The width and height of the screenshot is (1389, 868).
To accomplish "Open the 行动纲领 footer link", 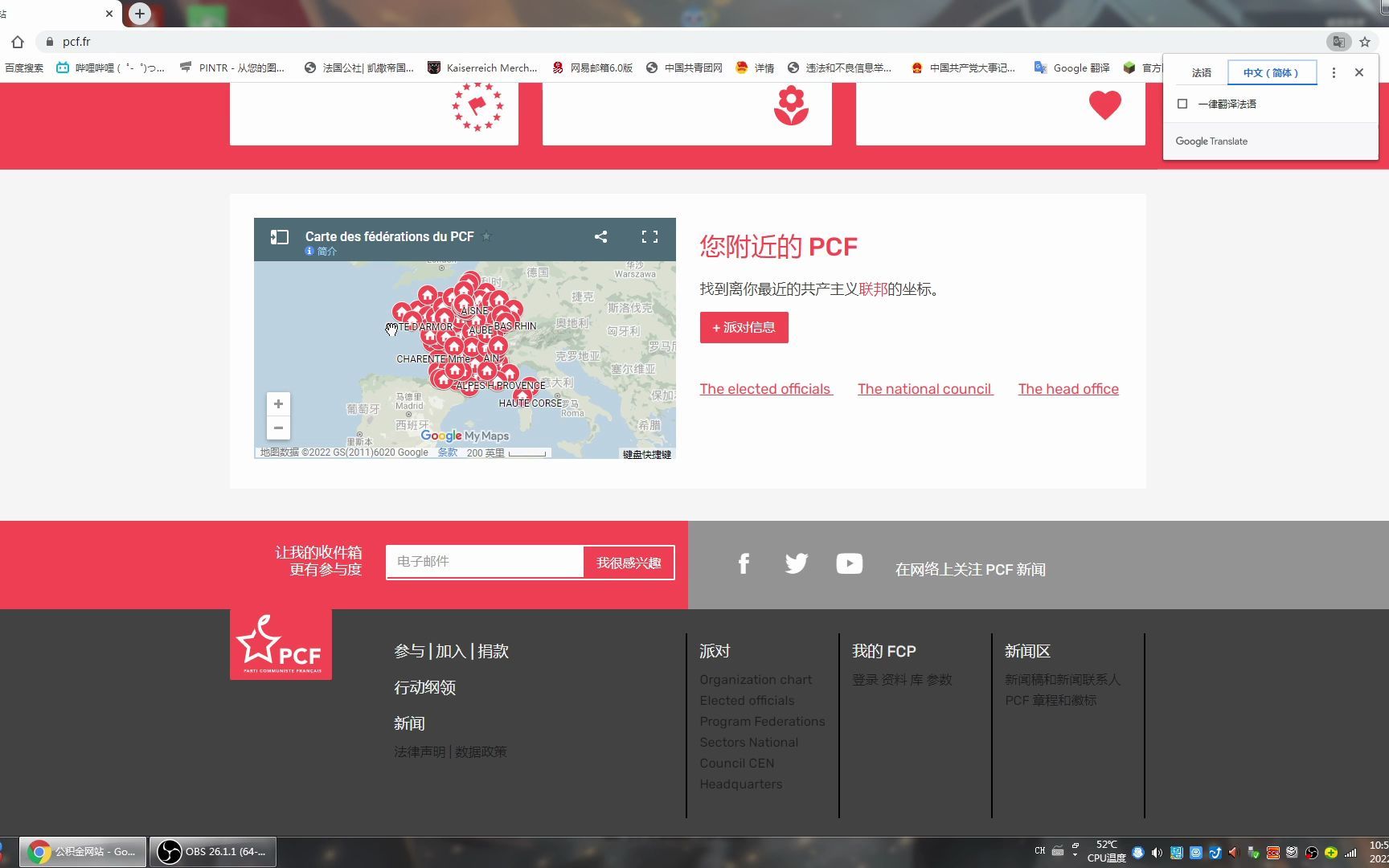I will click(425, 687).
